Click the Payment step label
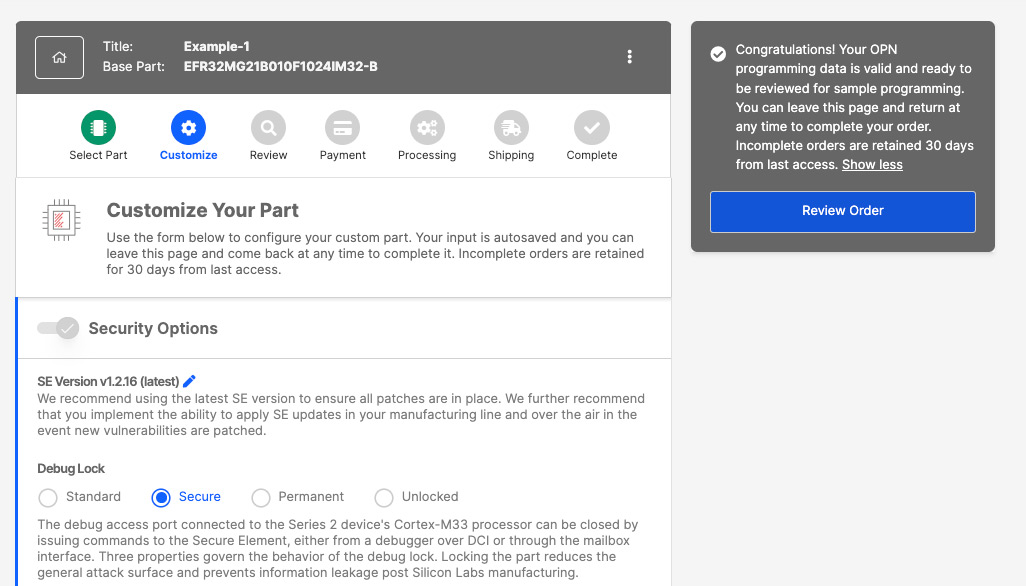 point(343,155)
